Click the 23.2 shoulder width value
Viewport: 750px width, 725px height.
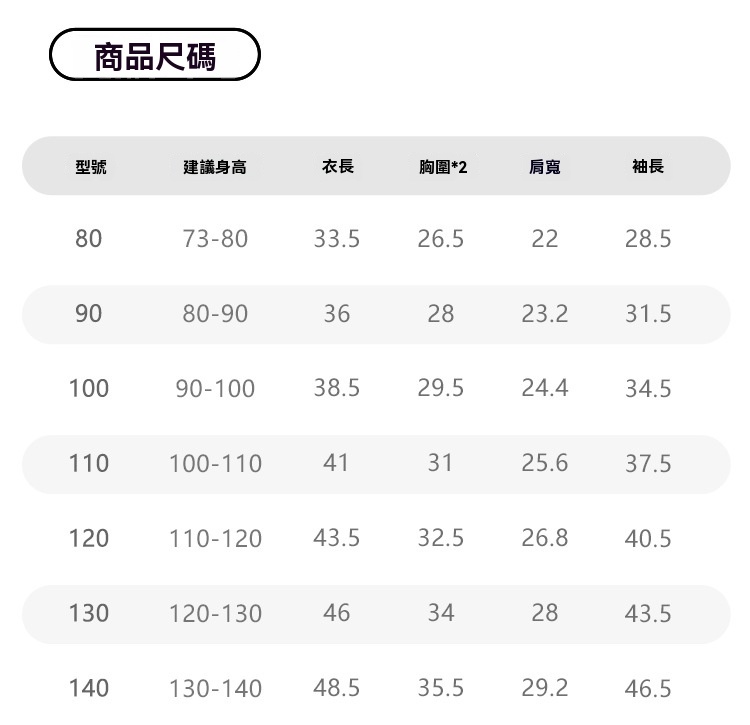tap(544, 314)
